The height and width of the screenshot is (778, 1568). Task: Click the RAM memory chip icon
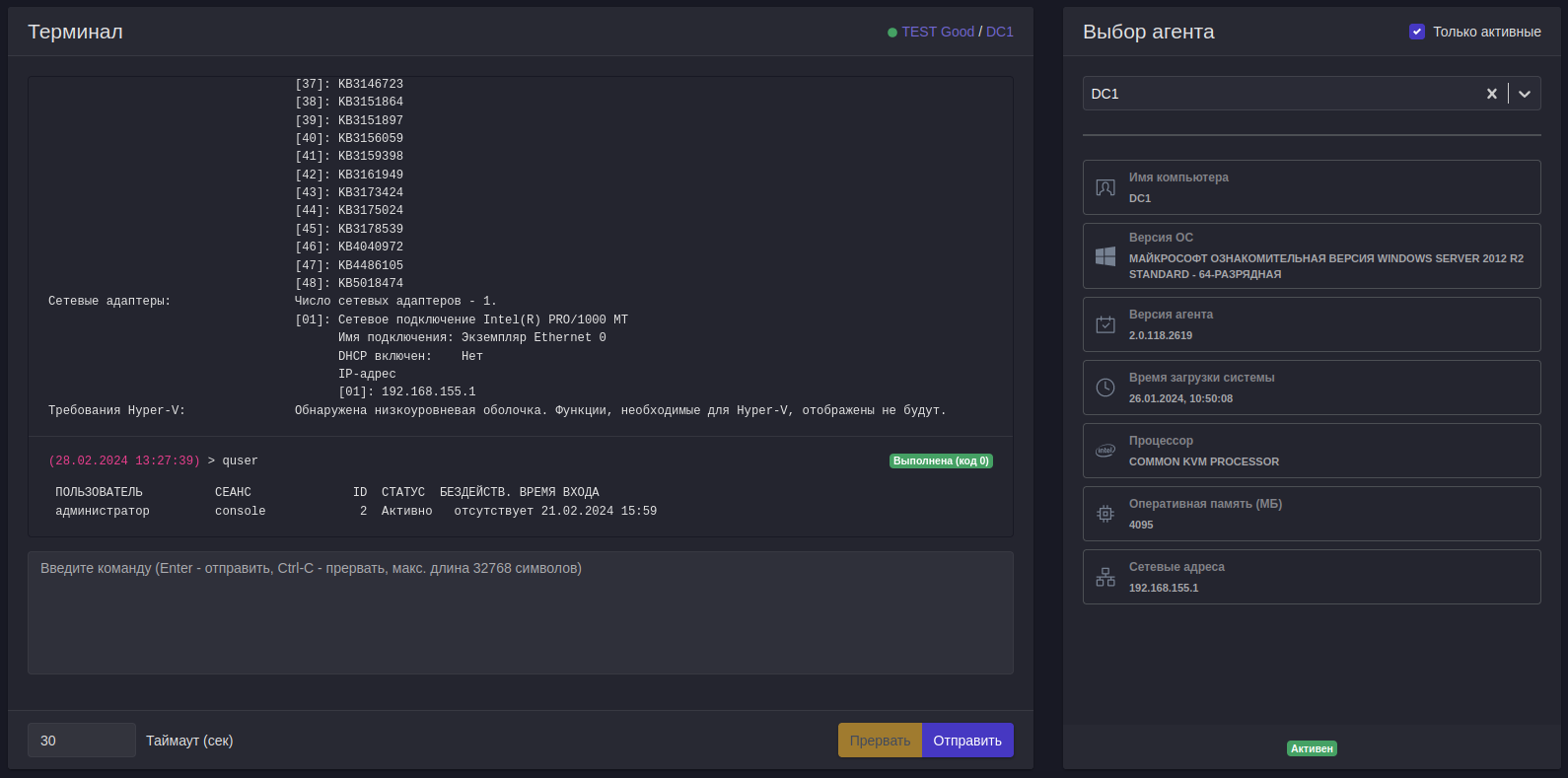pos(1105,514)
